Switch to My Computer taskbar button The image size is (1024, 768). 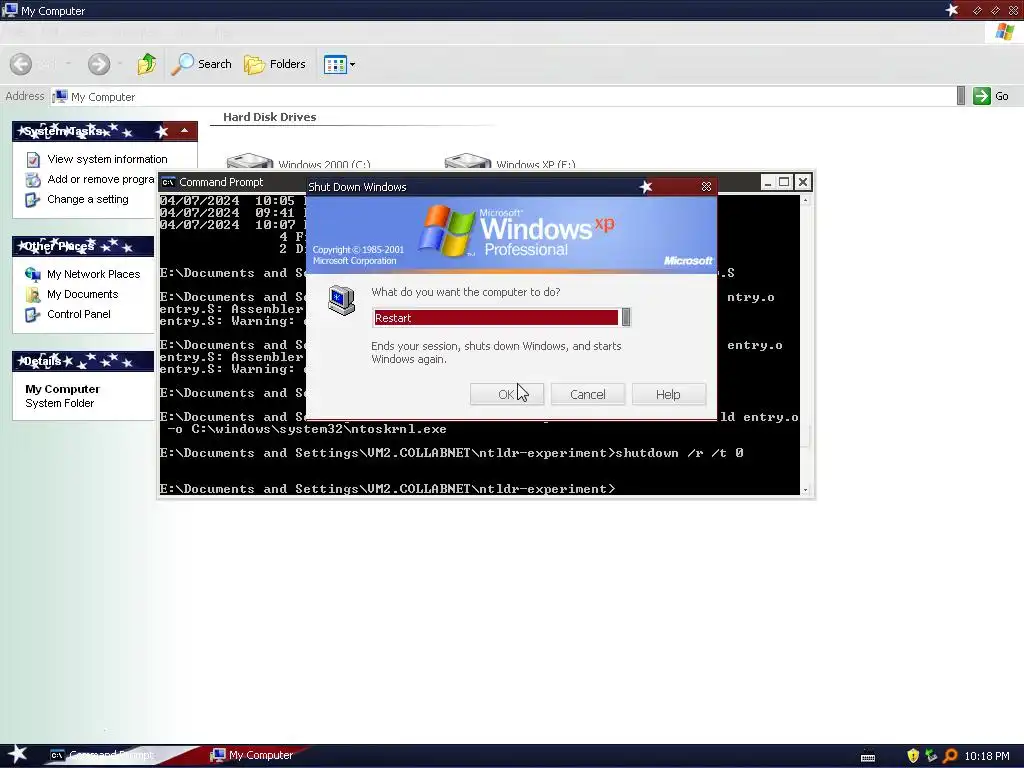click(x=252, y=756)
